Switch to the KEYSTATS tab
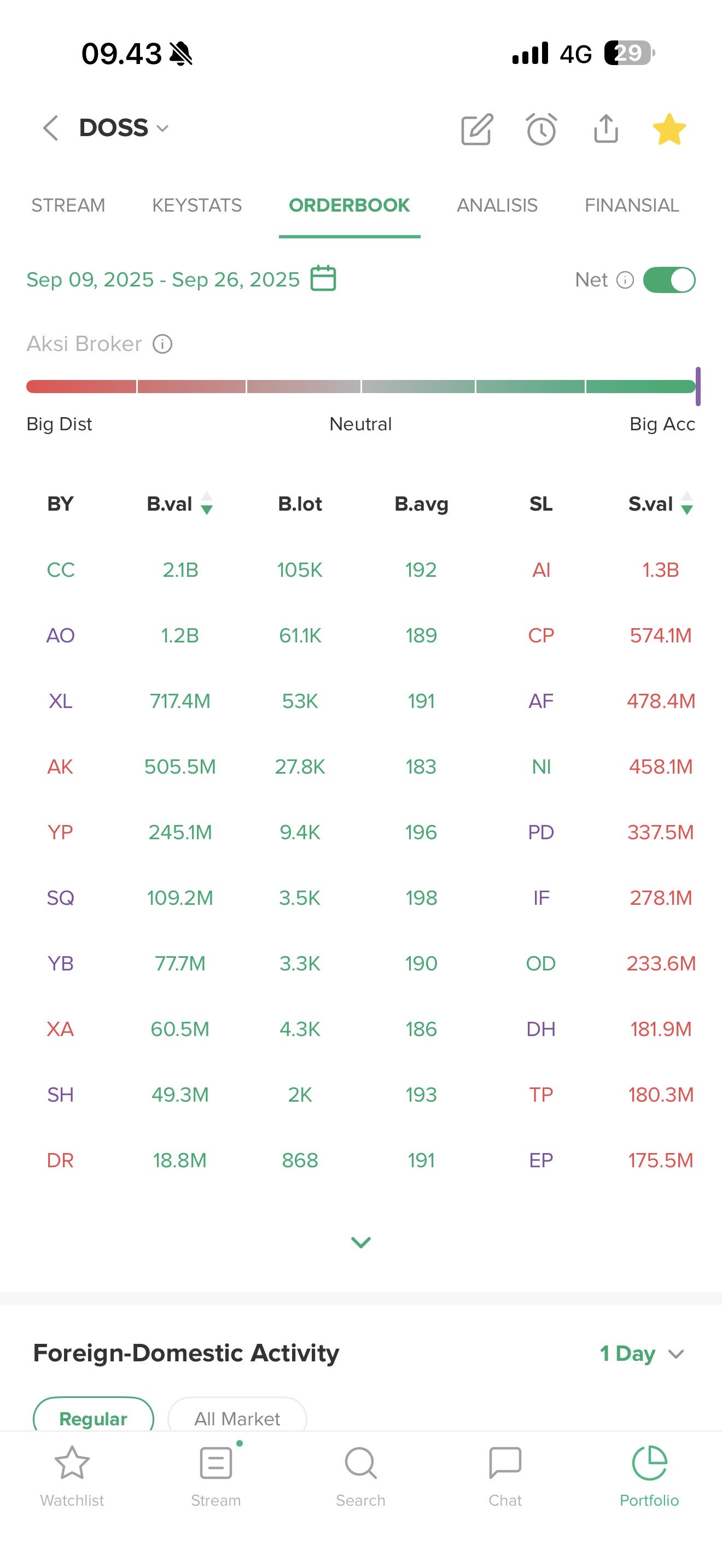The width and height of the screenshot is (722, 1568). pyautogui.click(x=196, y=206)
